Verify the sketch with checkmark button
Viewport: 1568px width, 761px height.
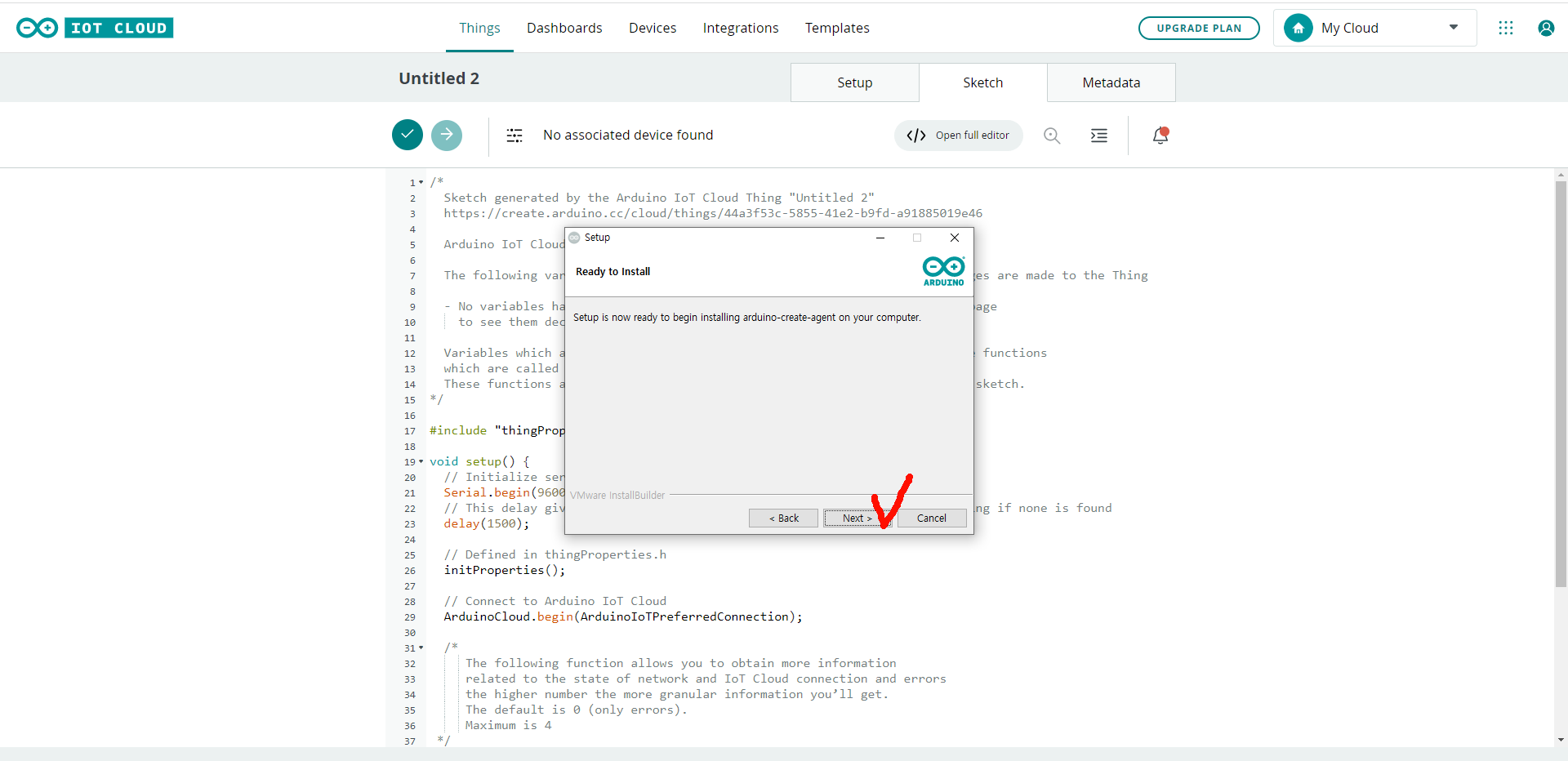click(x=408, y=135)
